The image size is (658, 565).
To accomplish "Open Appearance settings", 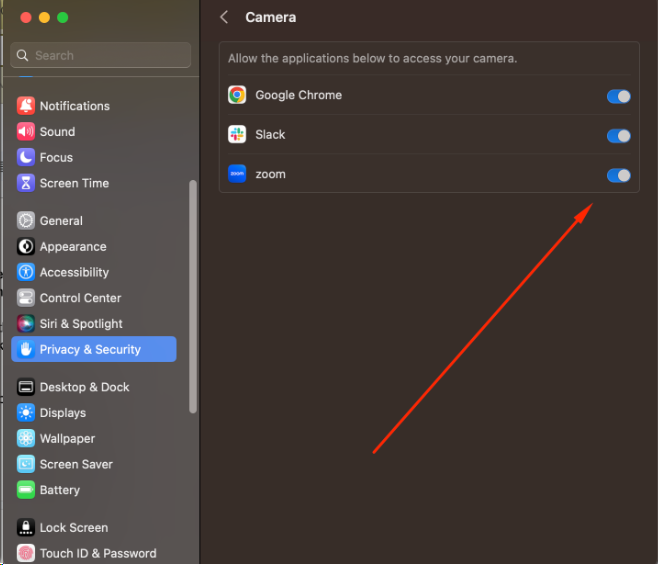I will [x=94, y=246].
